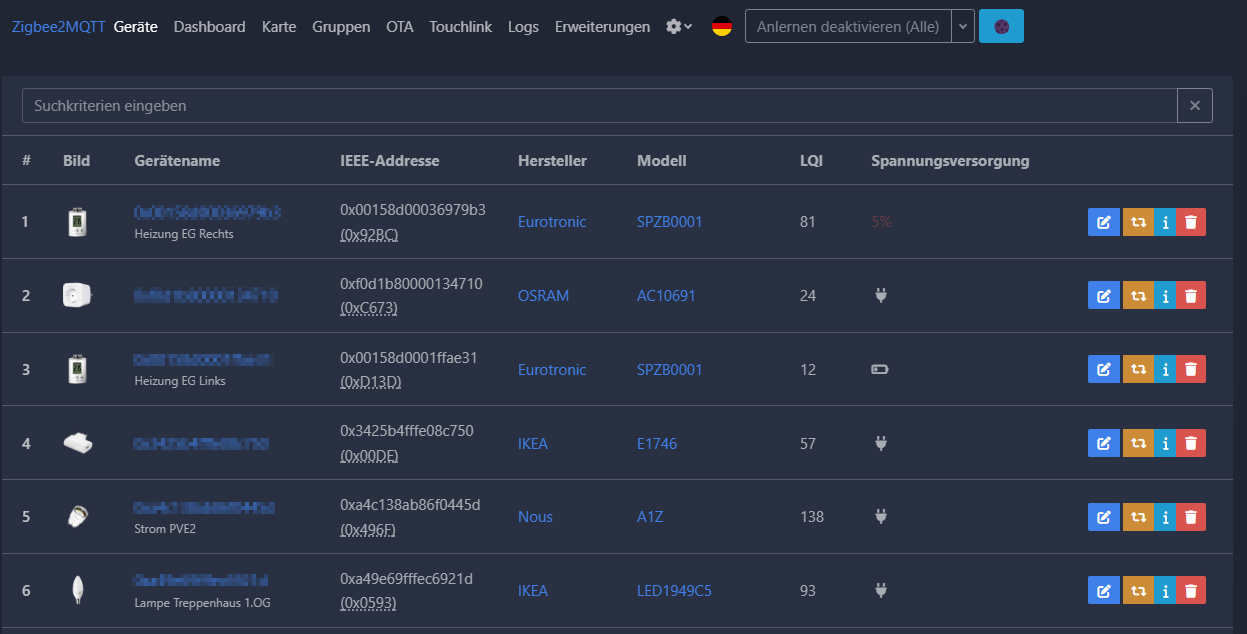This screenshot has width=1247, height=634.
Task: Switch to the Dashboard tab
Action: pyautogui.click(x=209, y=27)
